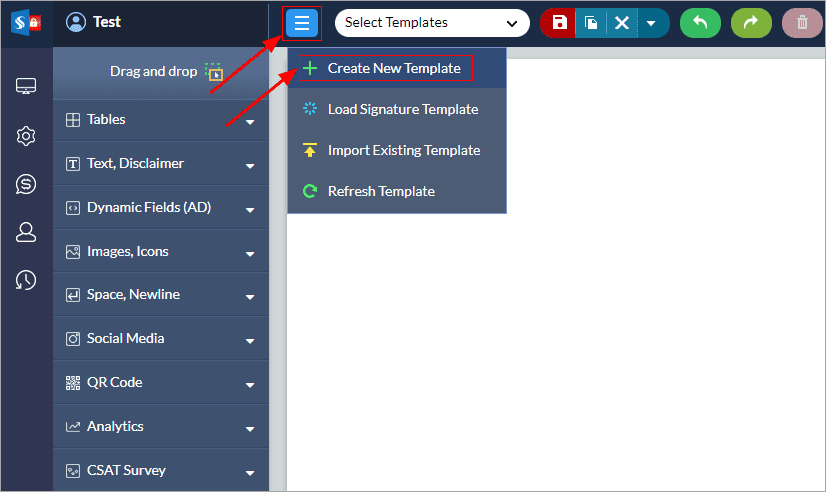Click the history clock sidebar icon
Viewport: 826px width, 492px height.
26,281
